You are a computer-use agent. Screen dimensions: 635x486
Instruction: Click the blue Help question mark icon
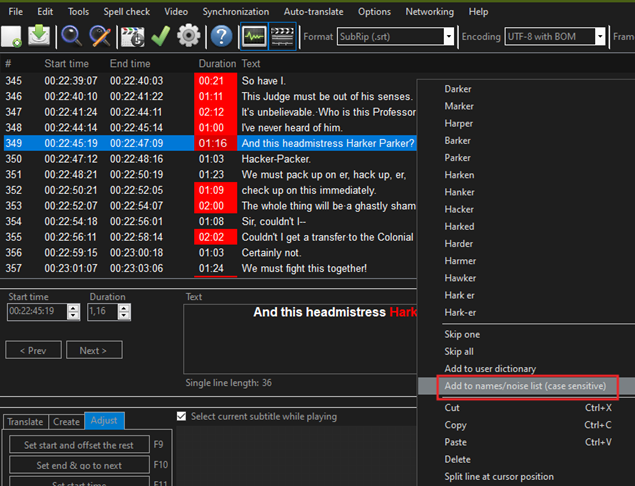pos(222,36)
